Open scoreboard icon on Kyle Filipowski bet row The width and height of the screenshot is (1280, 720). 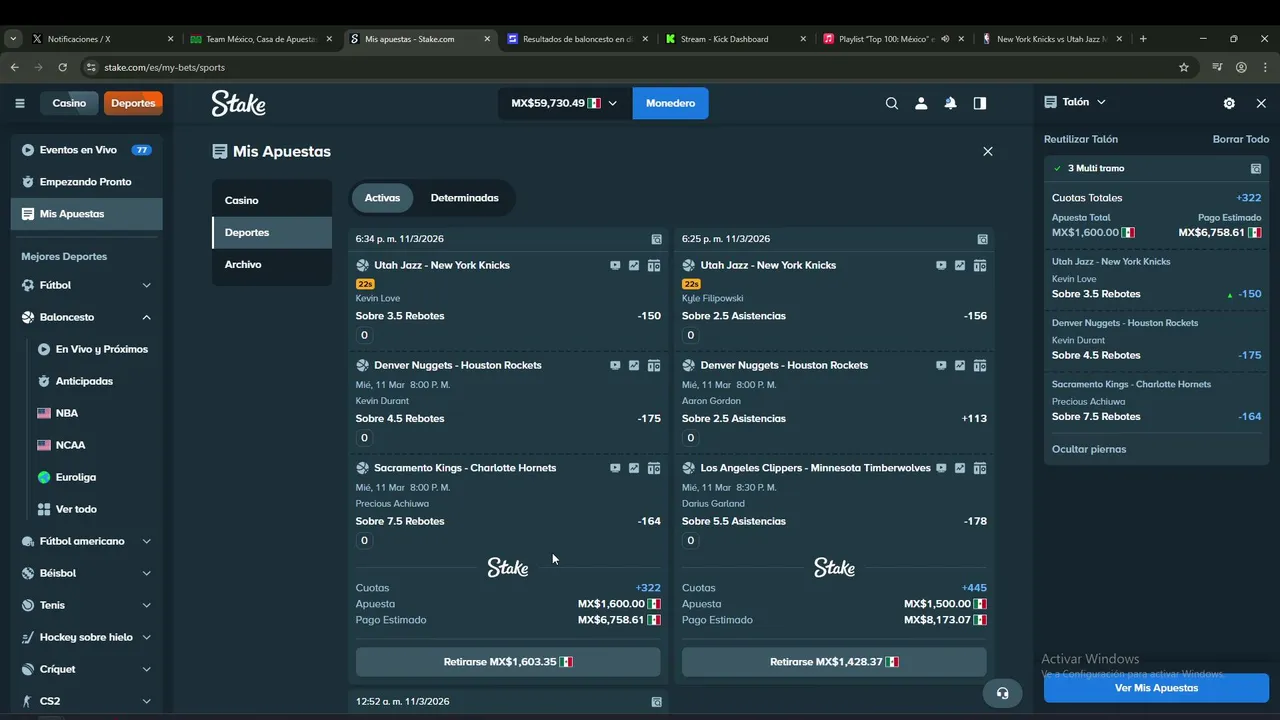point(980,266)
